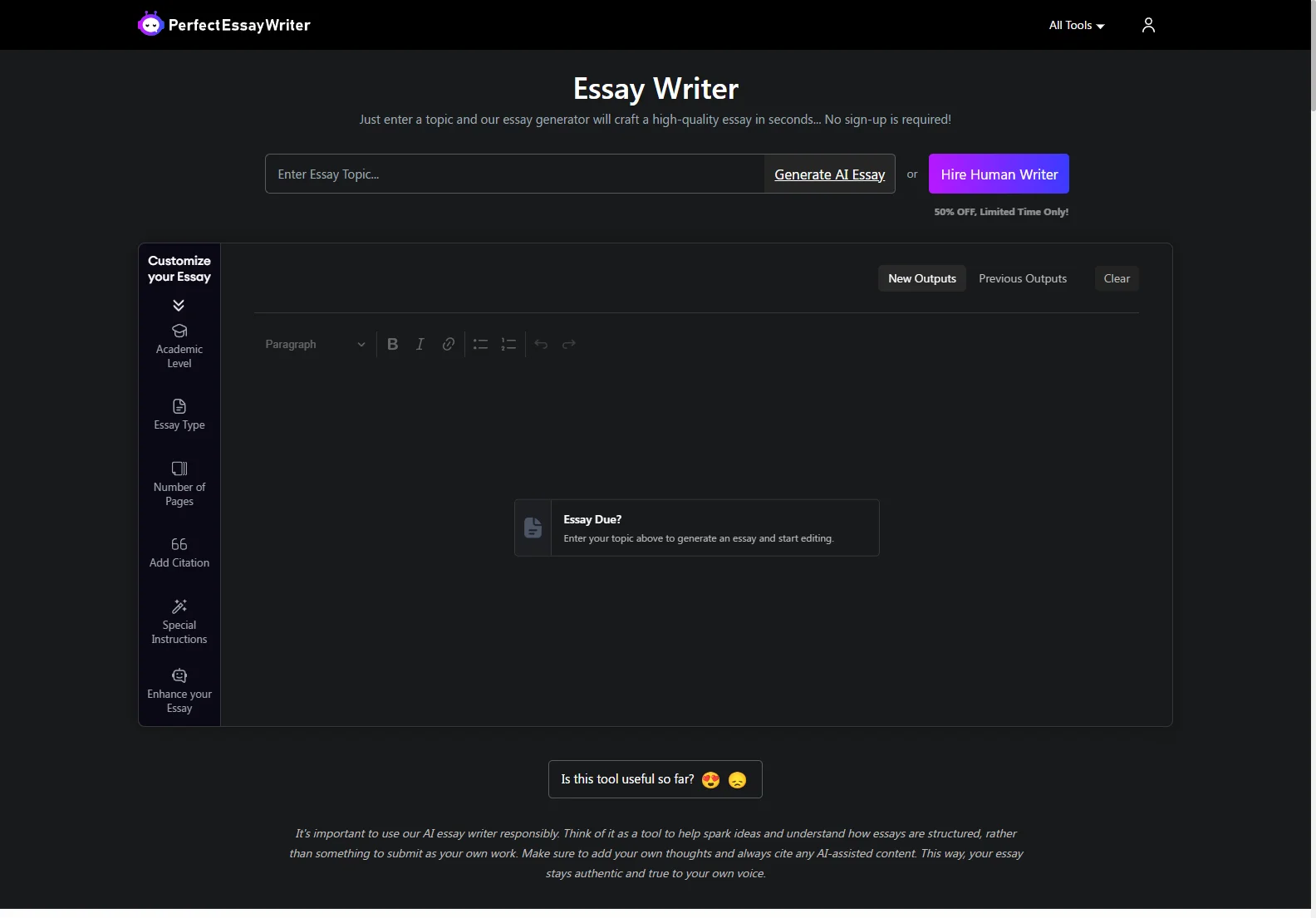Click the PerfectEssayWriter brand name link

239,25
